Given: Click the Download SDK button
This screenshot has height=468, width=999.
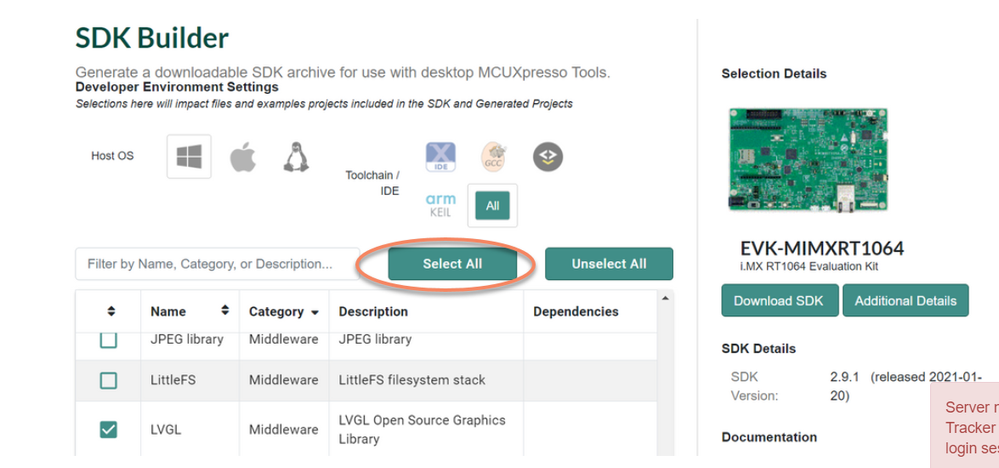Looking at the screenshot, I should [x=779, y=300].
